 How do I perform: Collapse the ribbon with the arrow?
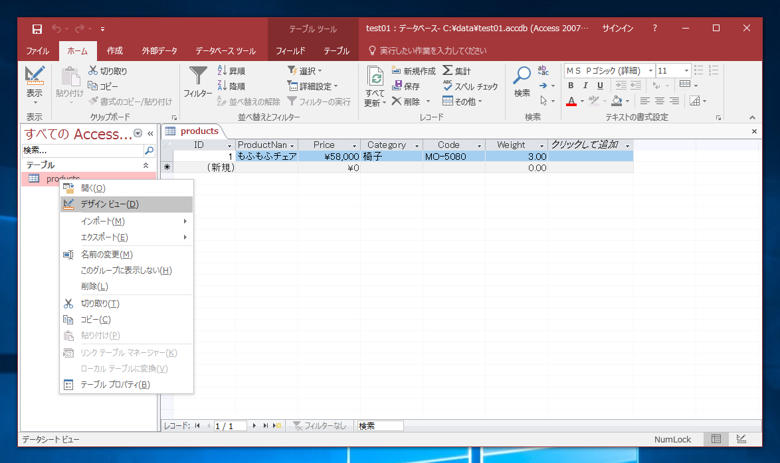point(752,117)
